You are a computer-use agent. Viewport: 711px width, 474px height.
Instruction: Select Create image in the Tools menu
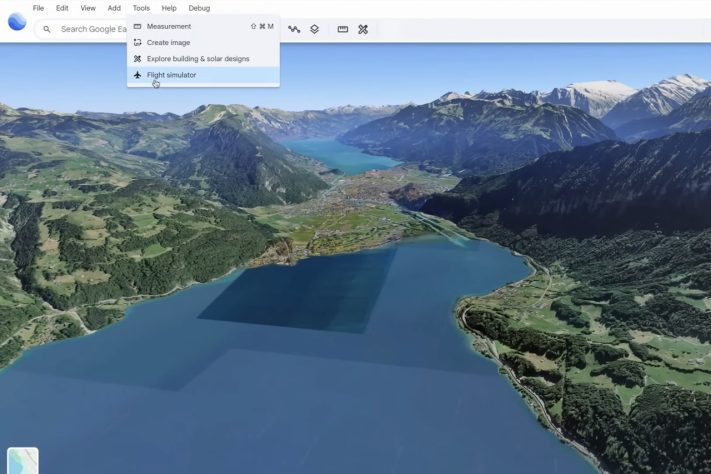coord(203,43)
